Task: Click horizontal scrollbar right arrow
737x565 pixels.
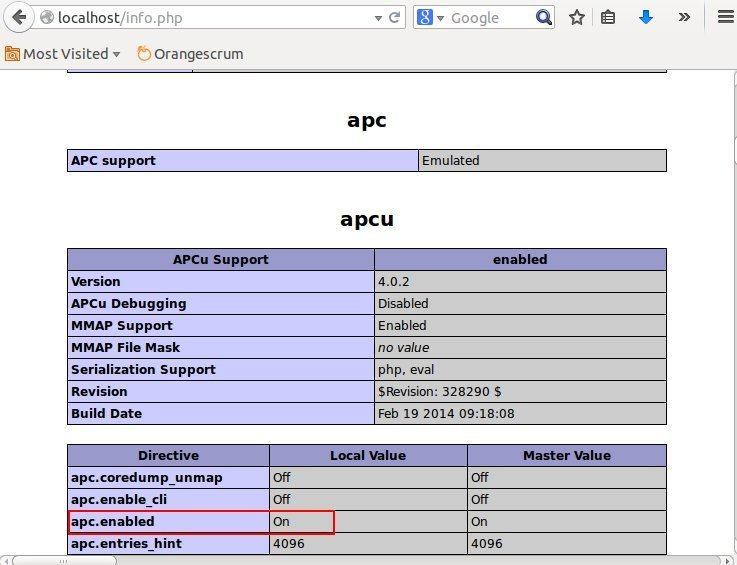Action: point(730,561)
